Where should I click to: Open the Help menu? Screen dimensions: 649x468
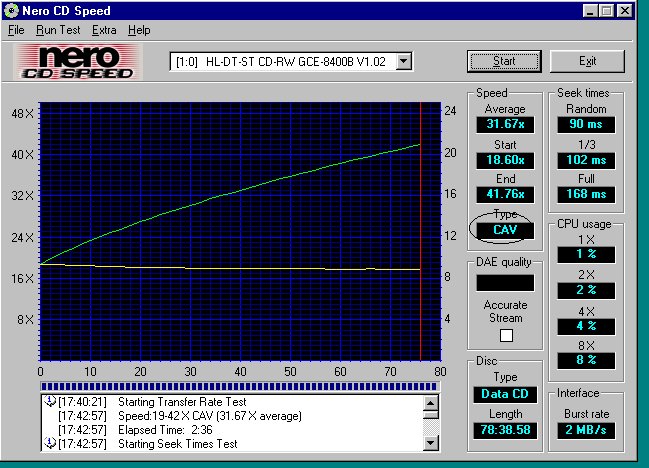[x=139, y=30]
